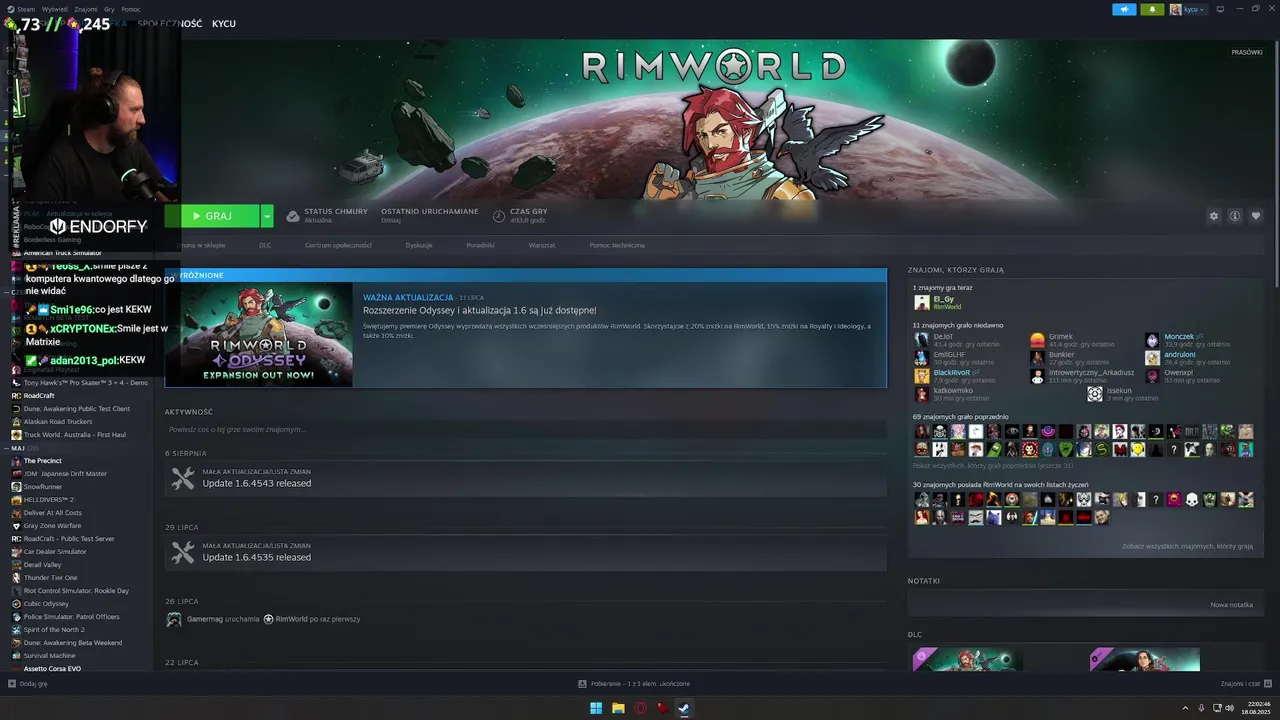The height and width of the screenshot is (720, 1280).
Task: Open Issekun's avatar
Action: coord(1095,394)
